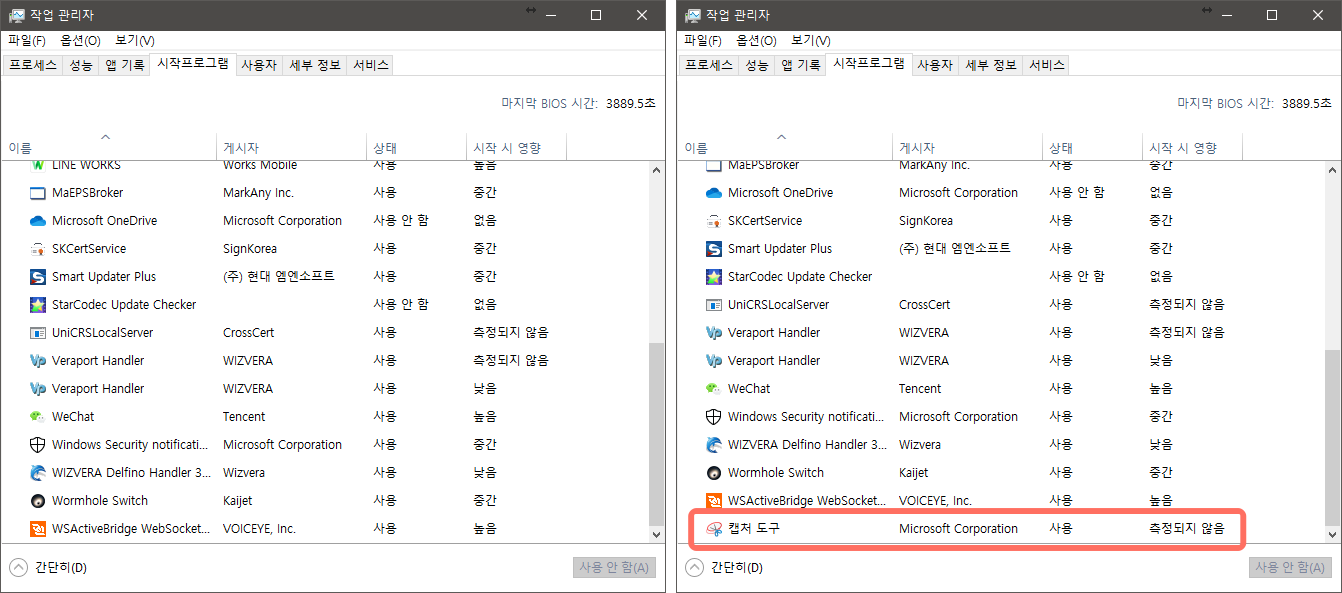
Task: Click SKCertService icon in left window
Action: coord(38,249)
